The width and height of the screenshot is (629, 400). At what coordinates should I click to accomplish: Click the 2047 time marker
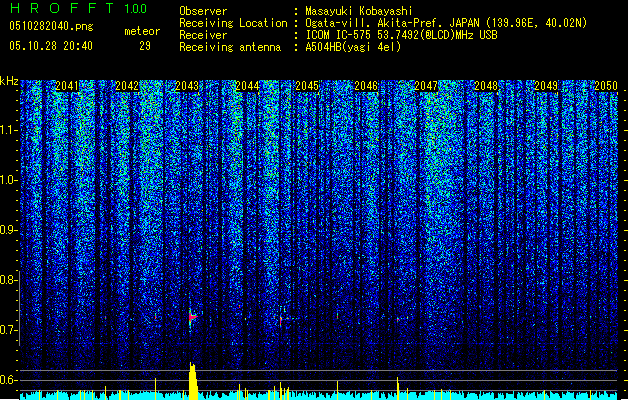point(426,86)
